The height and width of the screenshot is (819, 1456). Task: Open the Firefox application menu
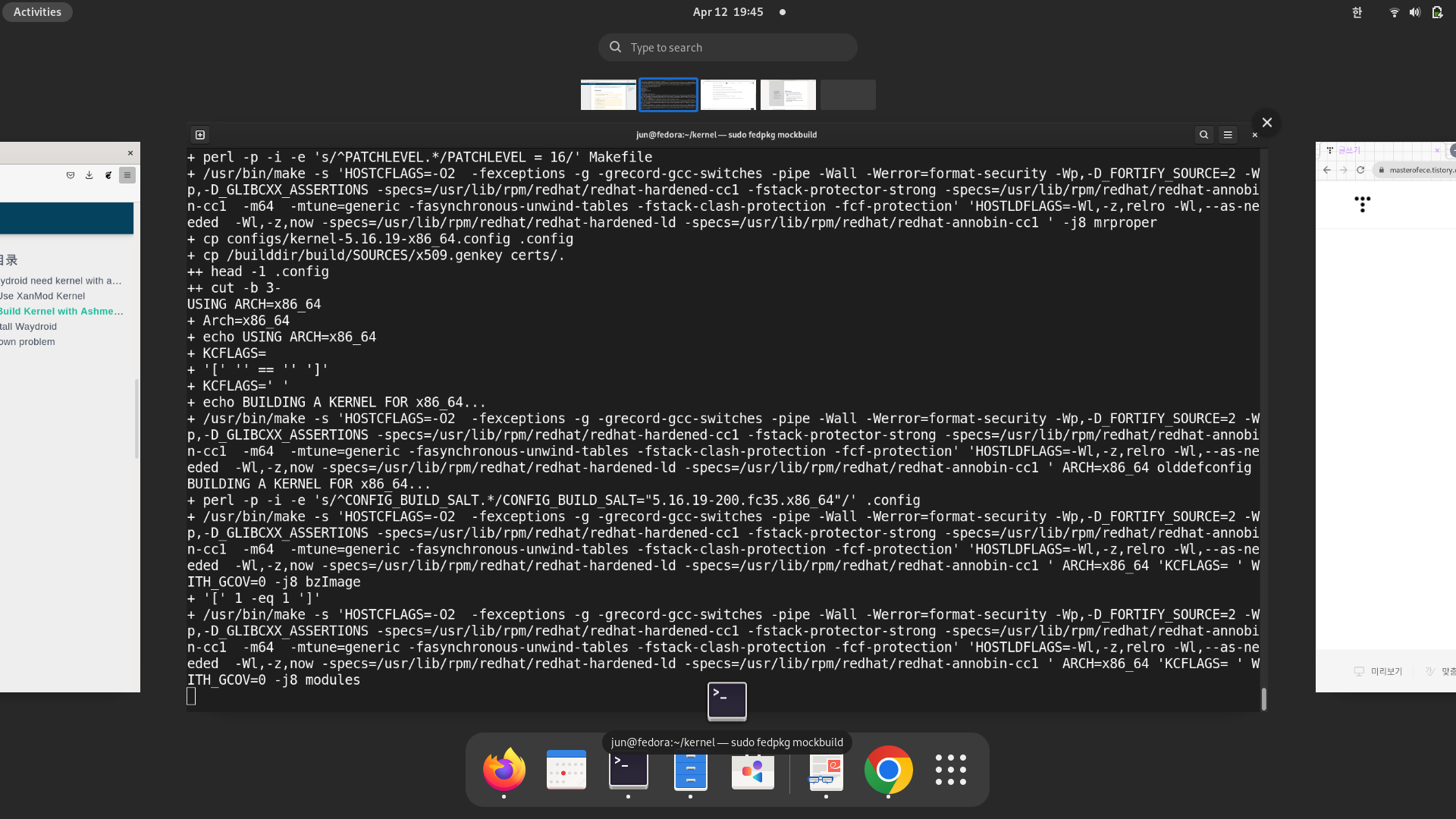pos(127,175)
